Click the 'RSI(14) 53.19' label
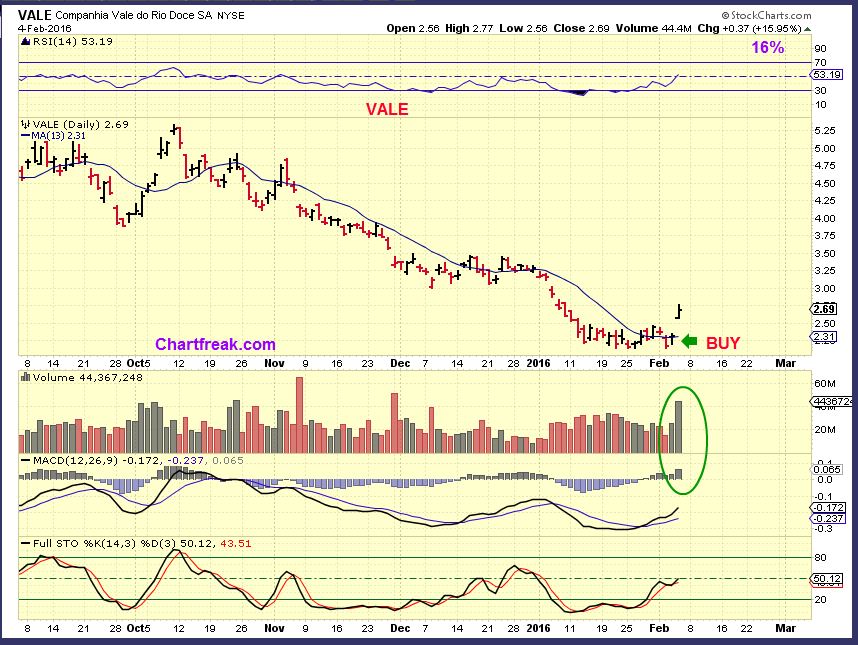Viewport: 858px width, 645px height. pyautogui.click(x=72, y=42)
